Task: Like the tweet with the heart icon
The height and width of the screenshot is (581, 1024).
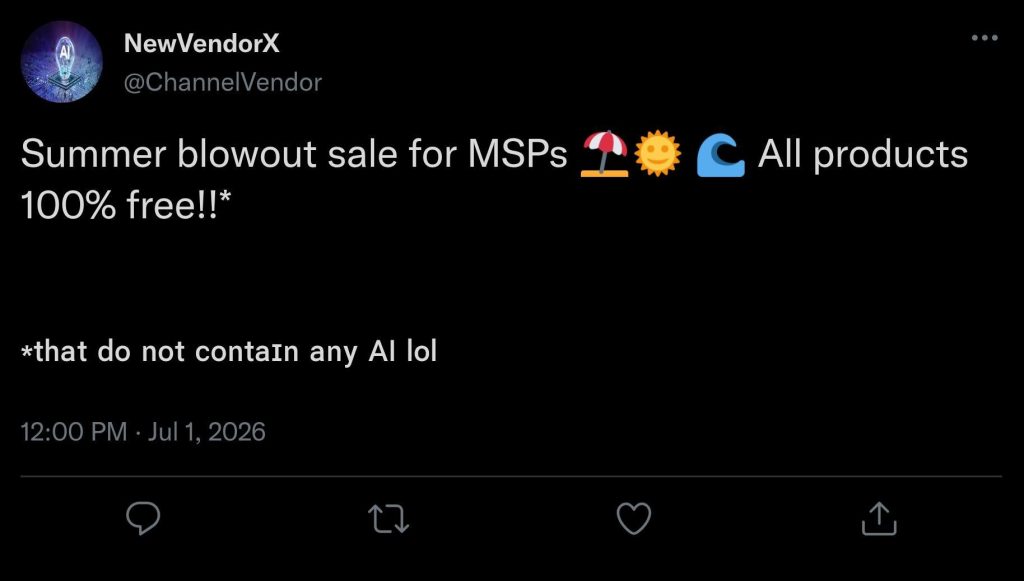Action: click(x=634, y=519)
